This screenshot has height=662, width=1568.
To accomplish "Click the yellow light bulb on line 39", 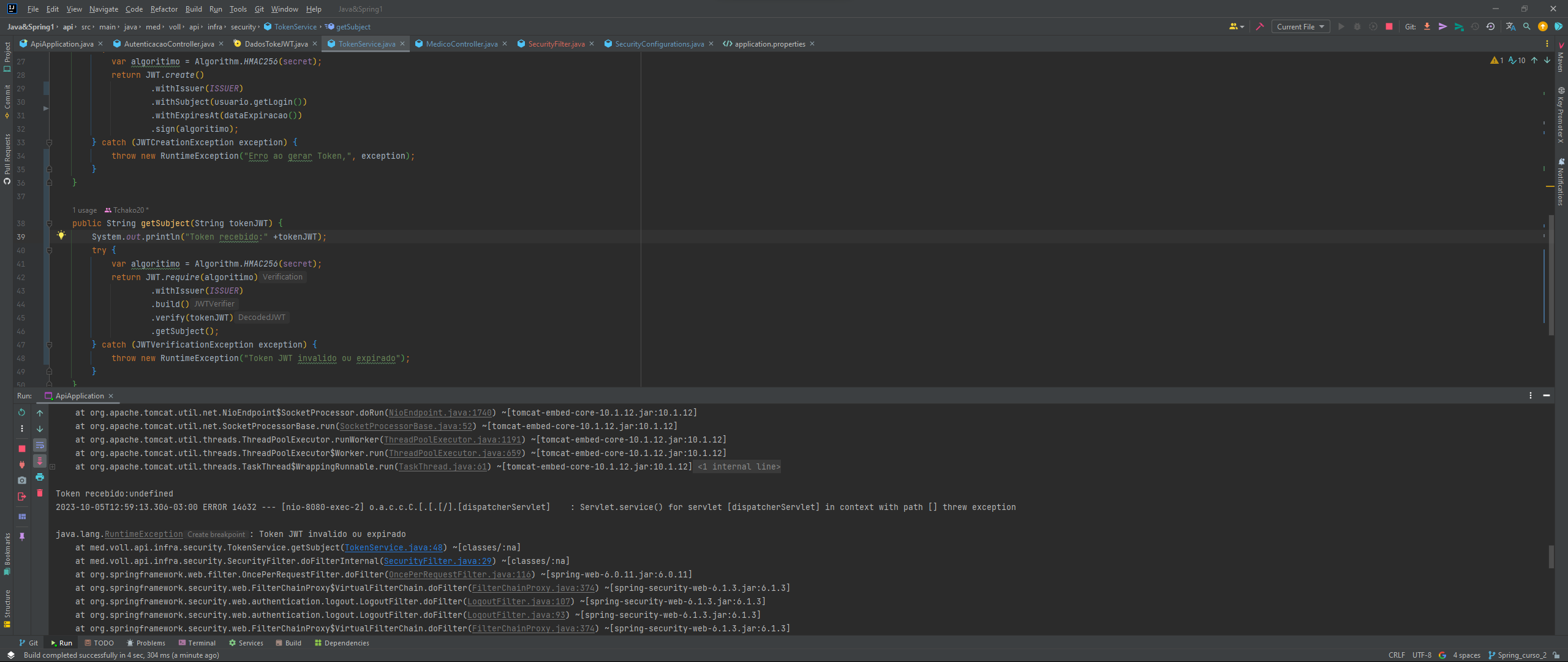I will click(61, 235).
